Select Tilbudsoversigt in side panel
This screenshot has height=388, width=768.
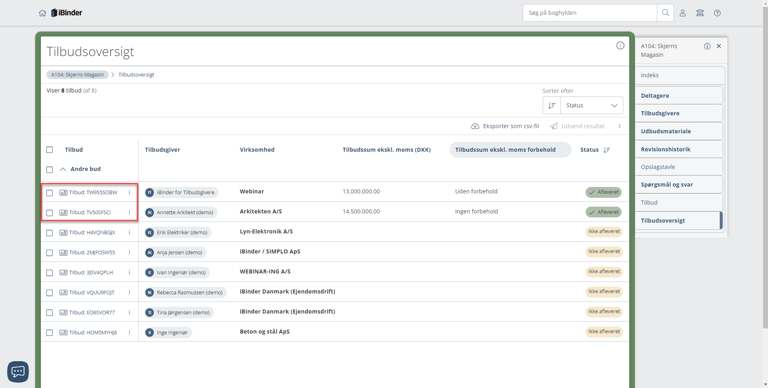tap(679, 220)
